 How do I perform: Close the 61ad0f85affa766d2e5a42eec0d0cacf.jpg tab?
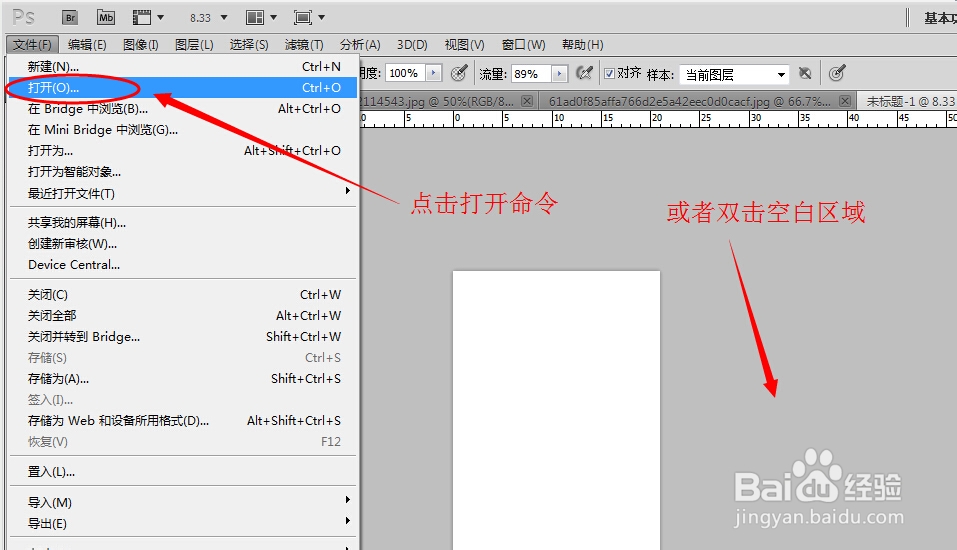[845, 101]
